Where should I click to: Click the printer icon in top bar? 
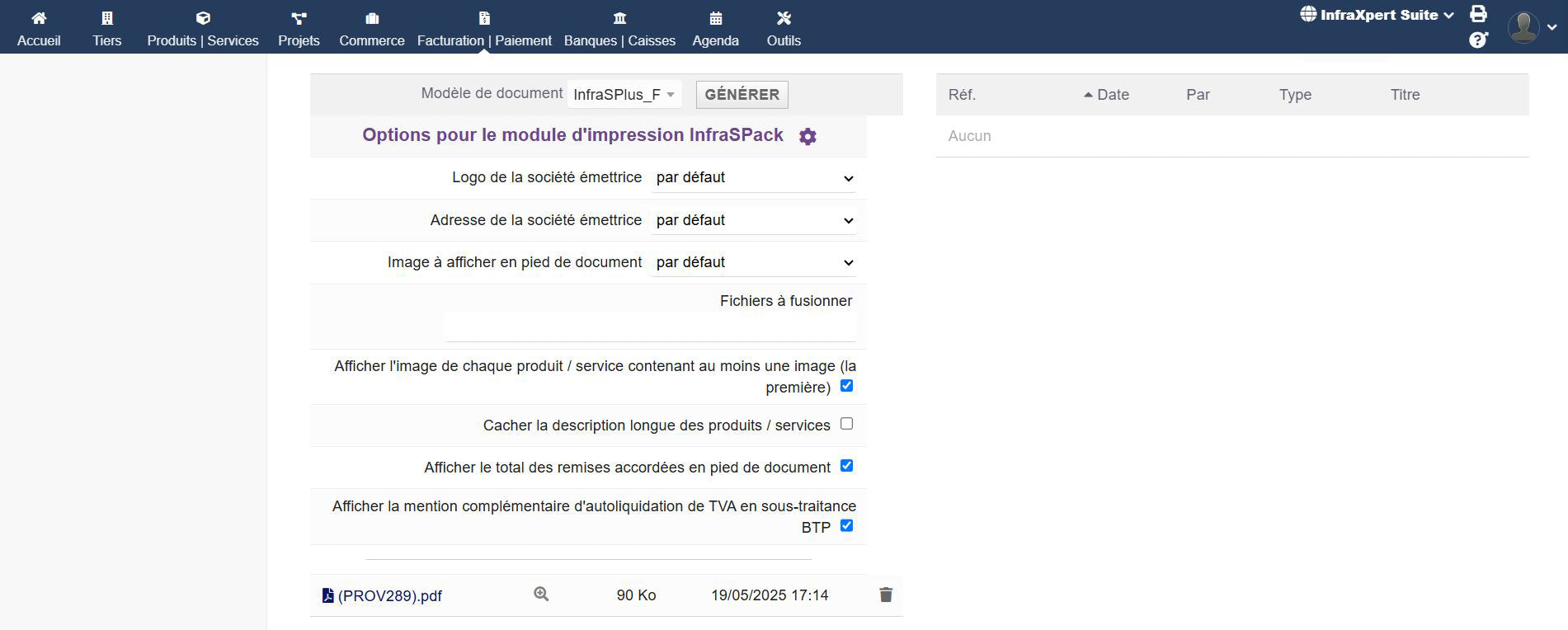1478,14
